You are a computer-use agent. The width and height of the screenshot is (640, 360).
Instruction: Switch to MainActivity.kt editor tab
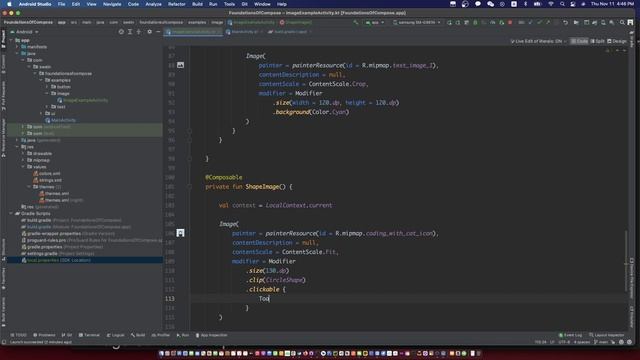[x=244, y=31]
